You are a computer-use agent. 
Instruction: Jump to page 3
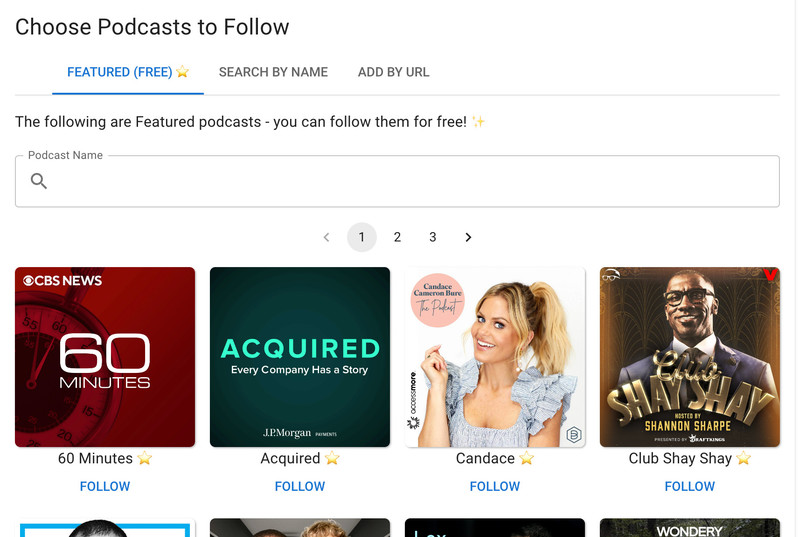pos(433,237)
